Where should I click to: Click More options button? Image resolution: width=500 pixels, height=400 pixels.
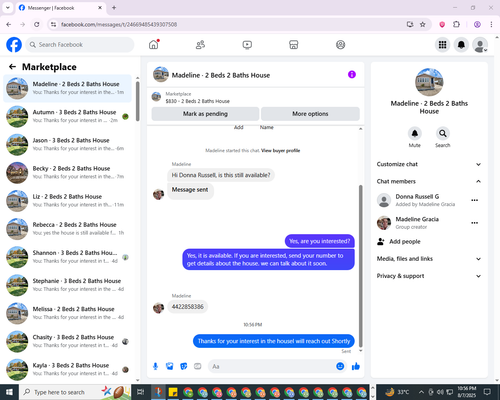310,114
